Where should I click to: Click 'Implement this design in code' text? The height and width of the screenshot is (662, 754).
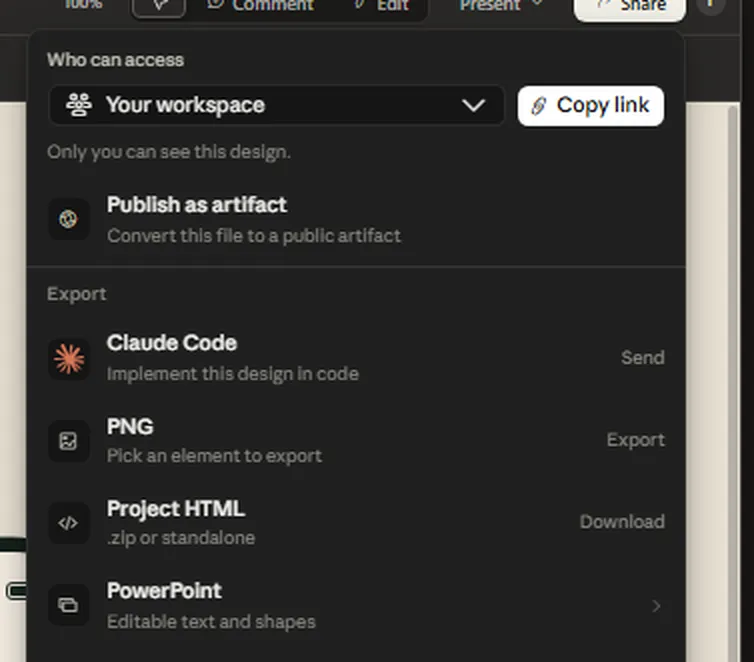233,374
